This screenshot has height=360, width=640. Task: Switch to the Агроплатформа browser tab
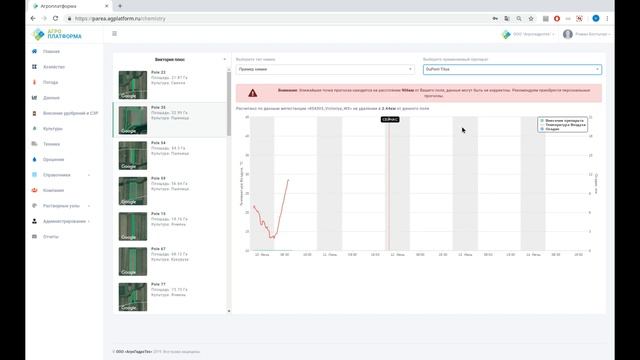point(70,6)
